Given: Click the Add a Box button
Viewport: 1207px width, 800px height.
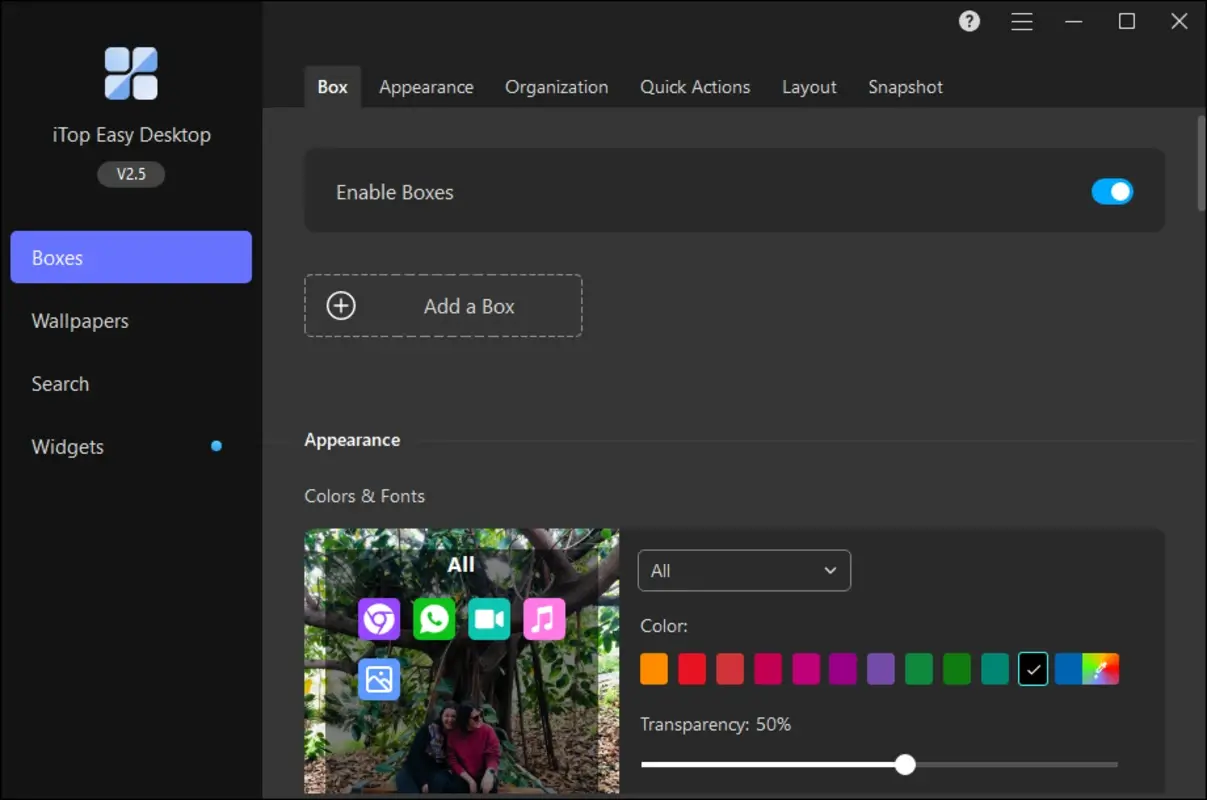Looking at the screenshot, I should click(x=443, y=305).
